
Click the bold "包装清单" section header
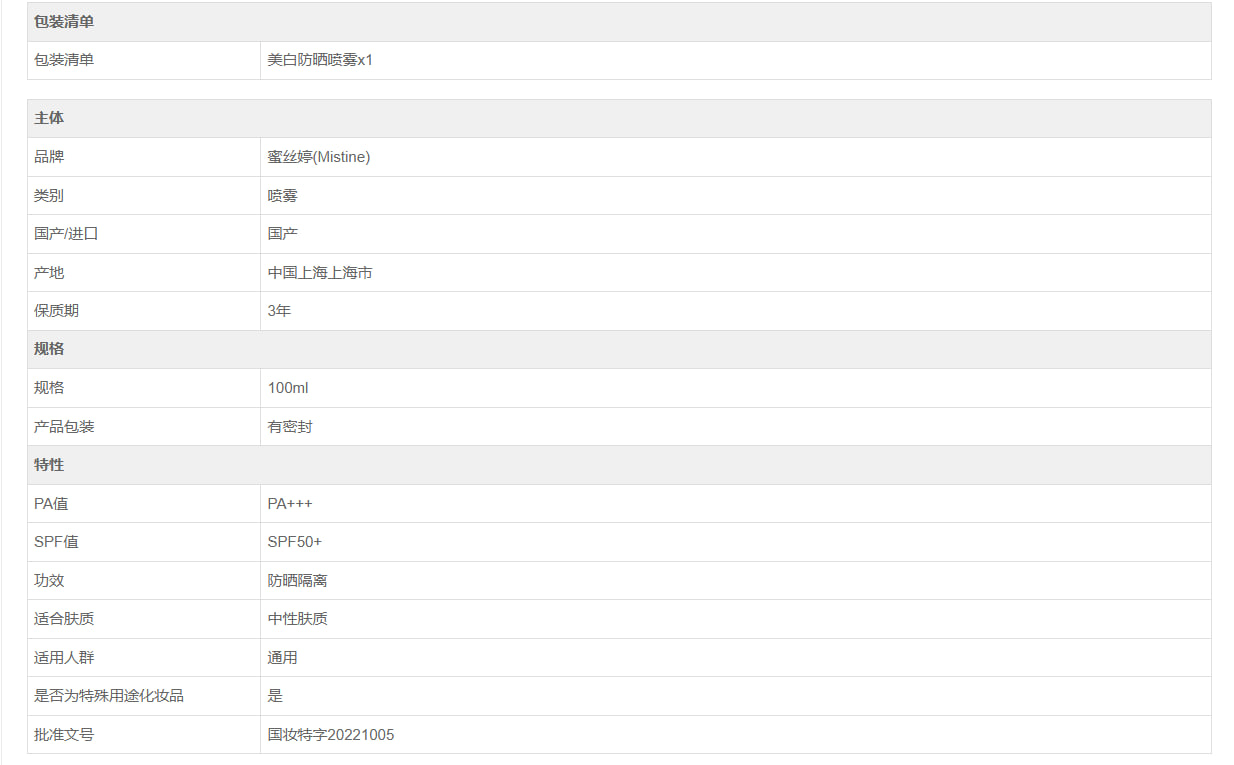[x=64, y=22]
